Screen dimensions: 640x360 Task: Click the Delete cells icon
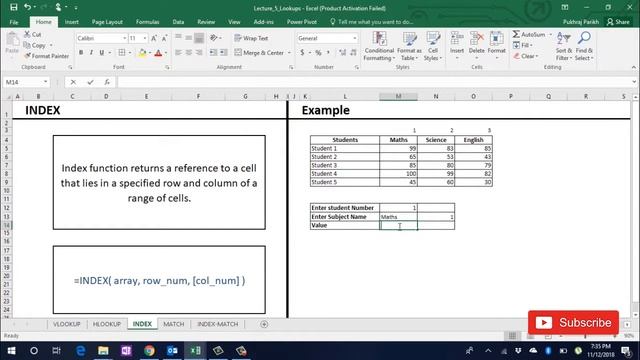pos(476,39)
